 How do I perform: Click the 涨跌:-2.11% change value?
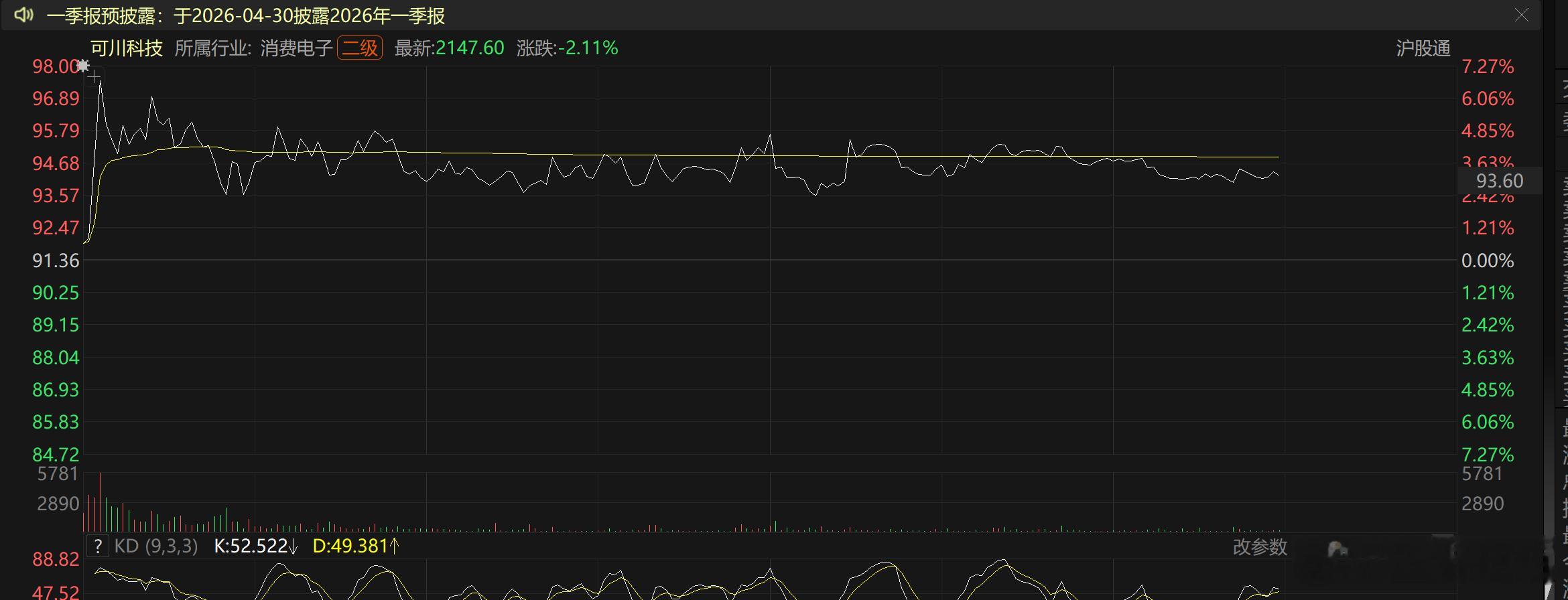(x=567, y=48)
